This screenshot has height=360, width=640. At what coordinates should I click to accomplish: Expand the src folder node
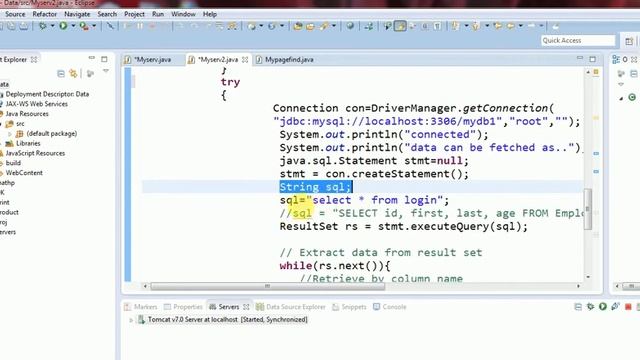1,124
